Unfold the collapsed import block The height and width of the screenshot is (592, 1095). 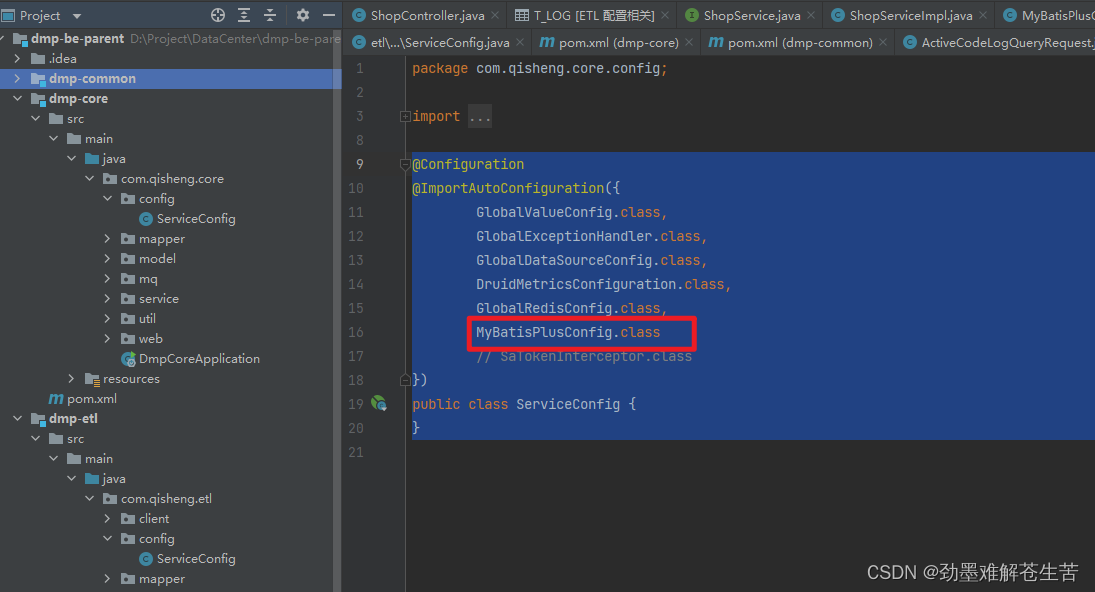(405, 117)
